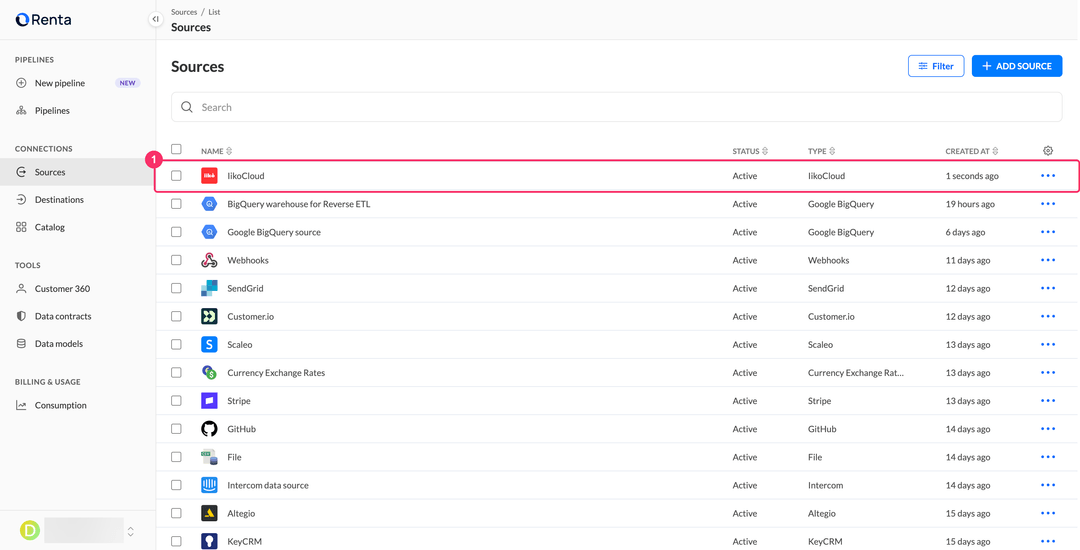Check the BigQuery warehouse for Reverse ETL checkbox
This screenshot has height=550, width=1080.
176,204
